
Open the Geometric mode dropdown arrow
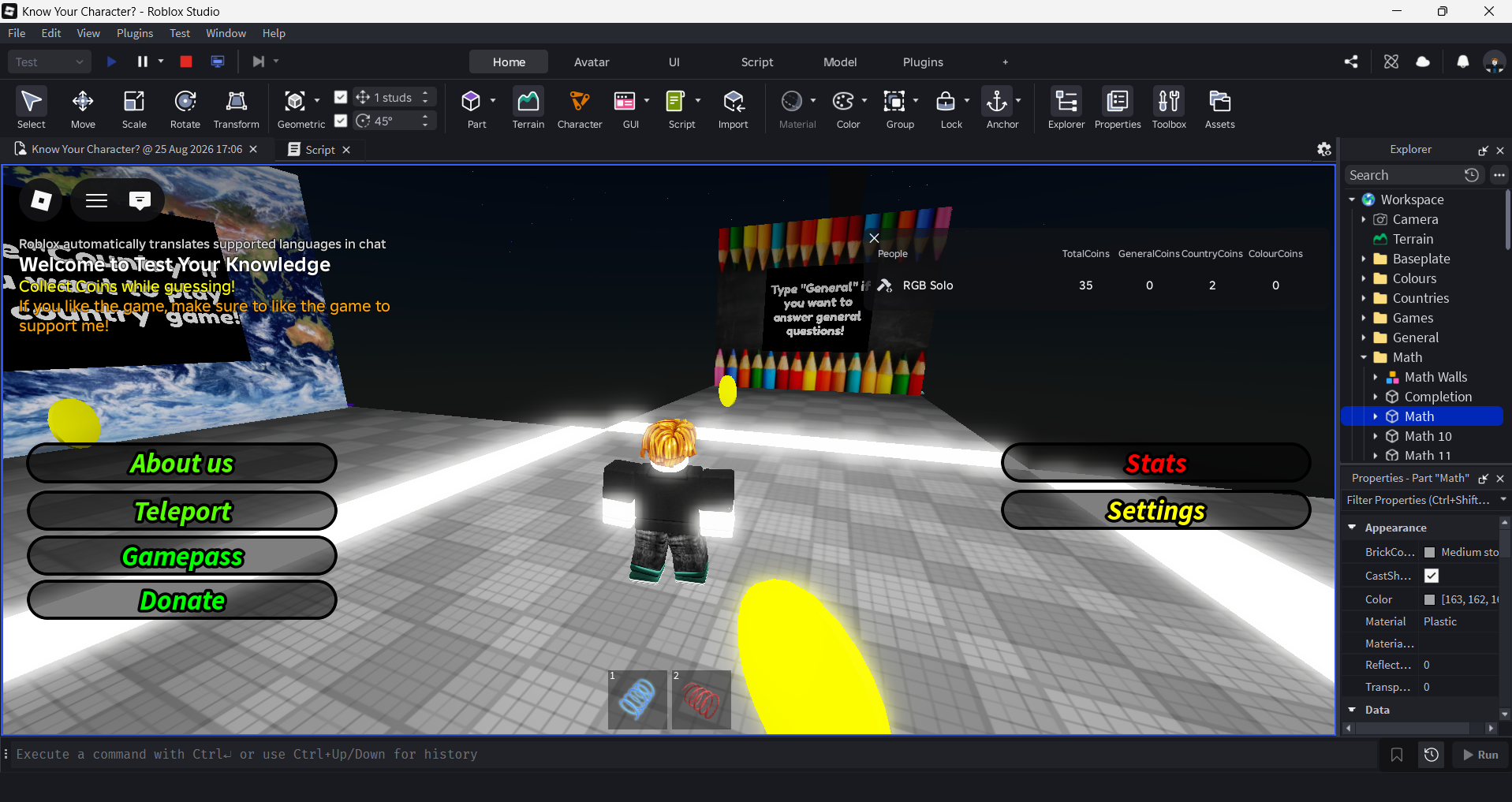[x=317, y=101]
